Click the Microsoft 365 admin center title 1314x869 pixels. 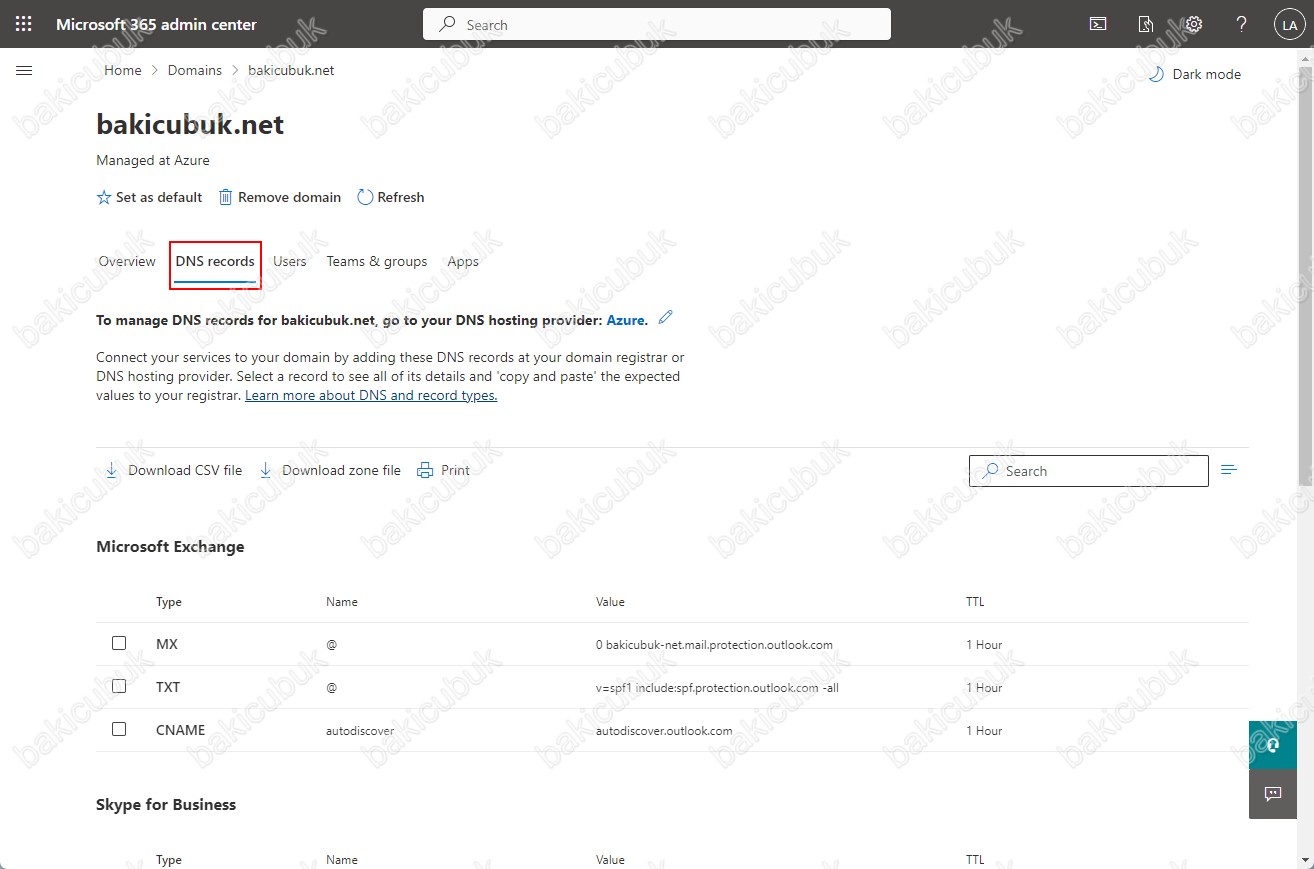(x=156, y=24)
